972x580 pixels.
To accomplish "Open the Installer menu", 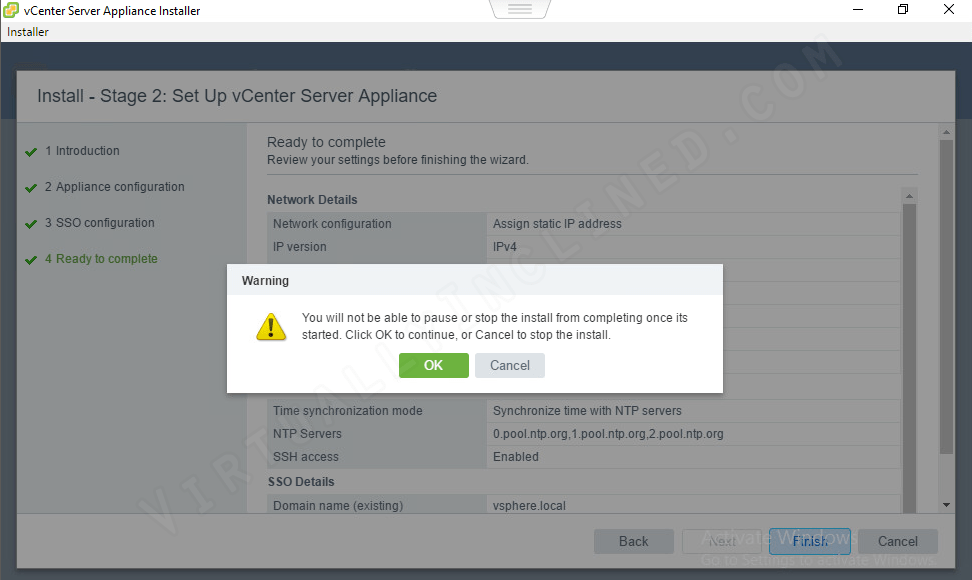I will [27, 31].
